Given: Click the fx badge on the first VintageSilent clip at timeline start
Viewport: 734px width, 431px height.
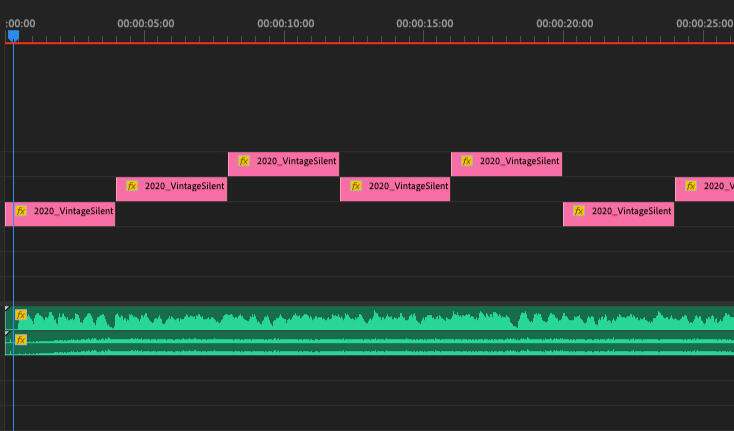Looking at the screenshot, I should tap(21, 211).
